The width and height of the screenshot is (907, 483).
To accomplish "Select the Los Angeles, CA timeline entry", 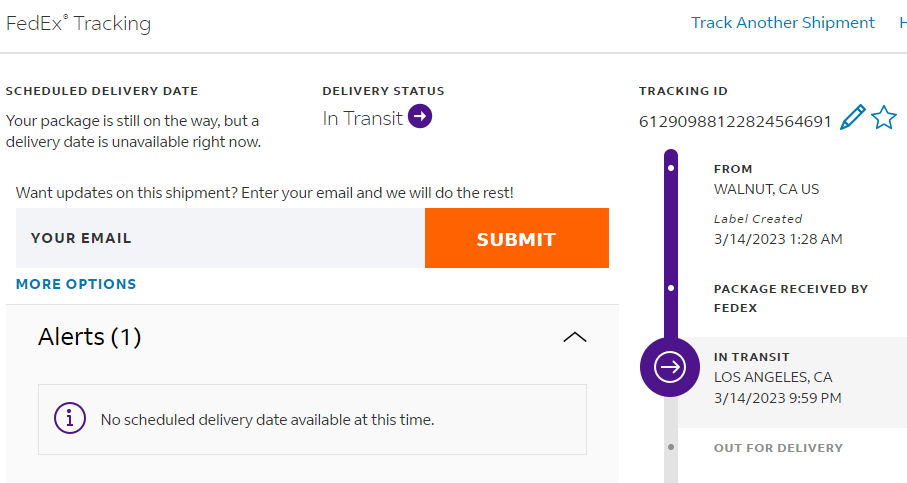I will pos(773,377).
